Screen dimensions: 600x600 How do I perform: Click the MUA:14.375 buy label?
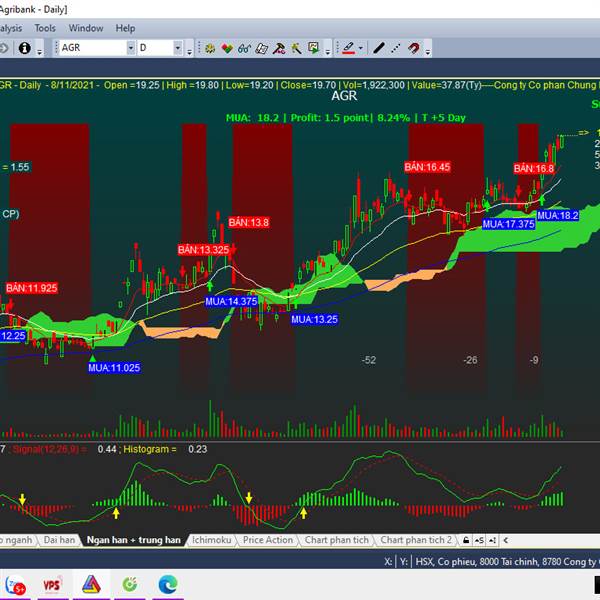231,302
